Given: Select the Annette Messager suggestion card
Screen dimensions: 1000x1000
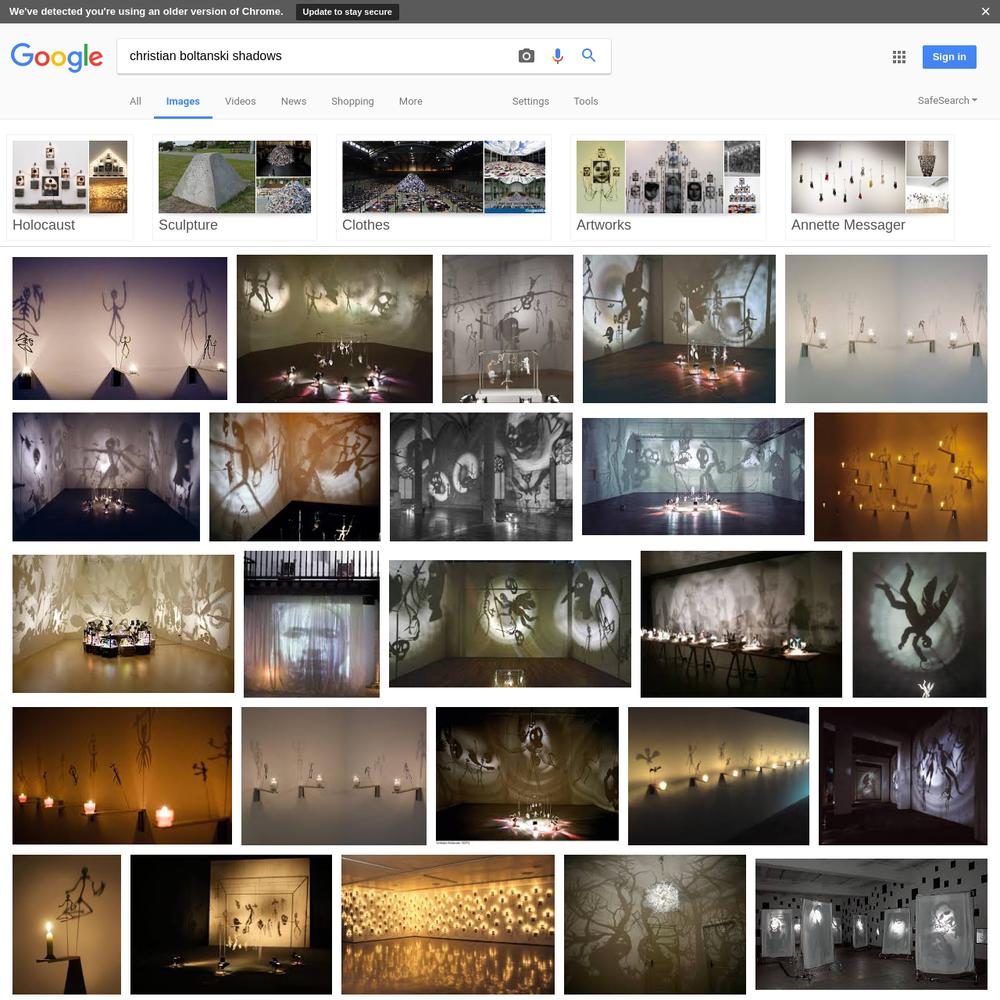Looking at the screenshot, I should (x=869, y=187).
